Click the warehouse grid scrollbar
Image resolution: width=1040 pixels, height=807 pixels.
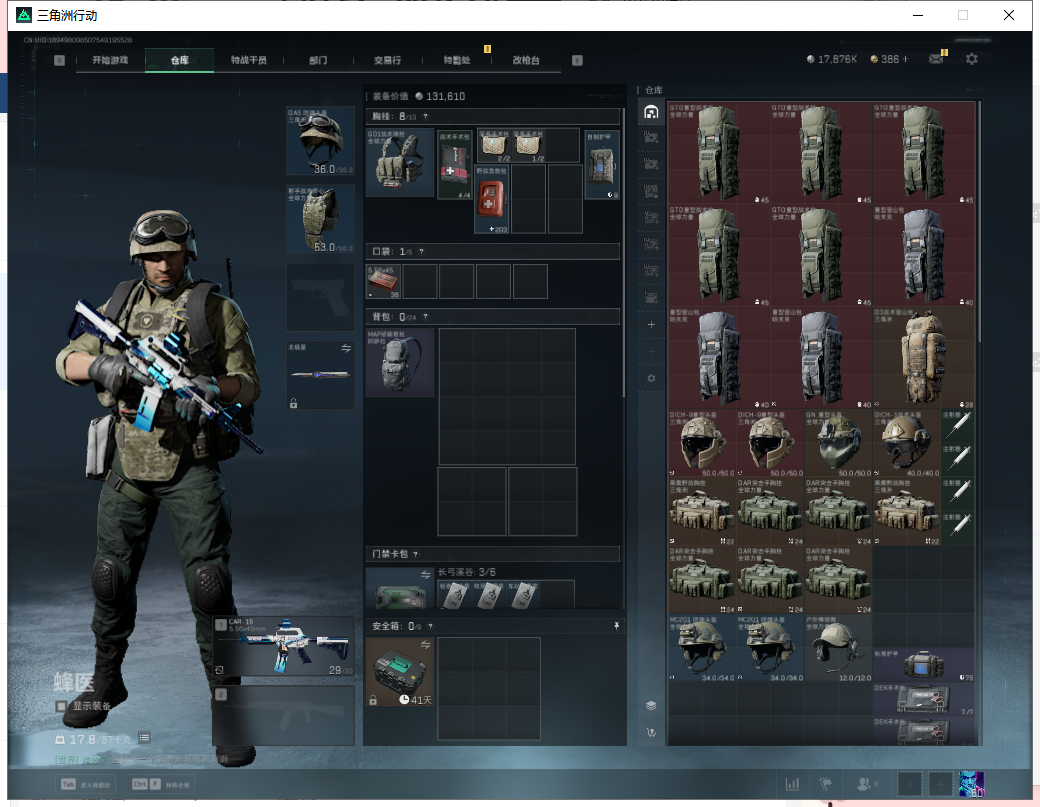point(979,222)
